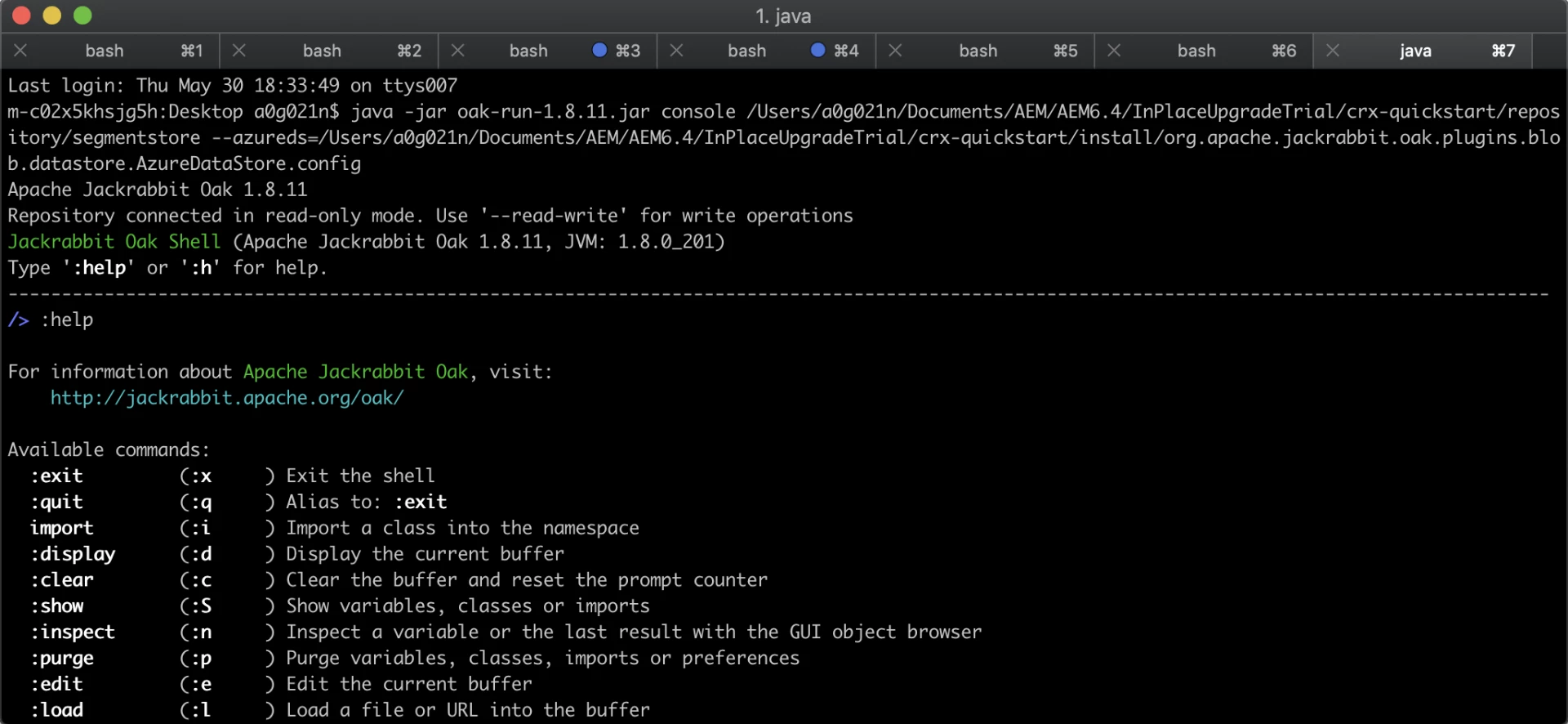The image size is (1568, 724).
Task: Click the ':show' command name
Action: coord(56,606)
